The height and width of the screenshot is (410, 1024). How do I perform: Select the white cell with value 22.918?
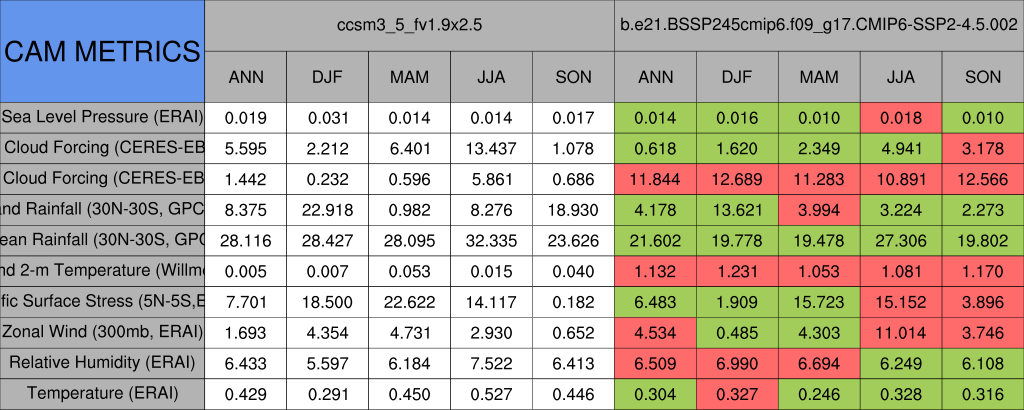(x=327, y=208)
